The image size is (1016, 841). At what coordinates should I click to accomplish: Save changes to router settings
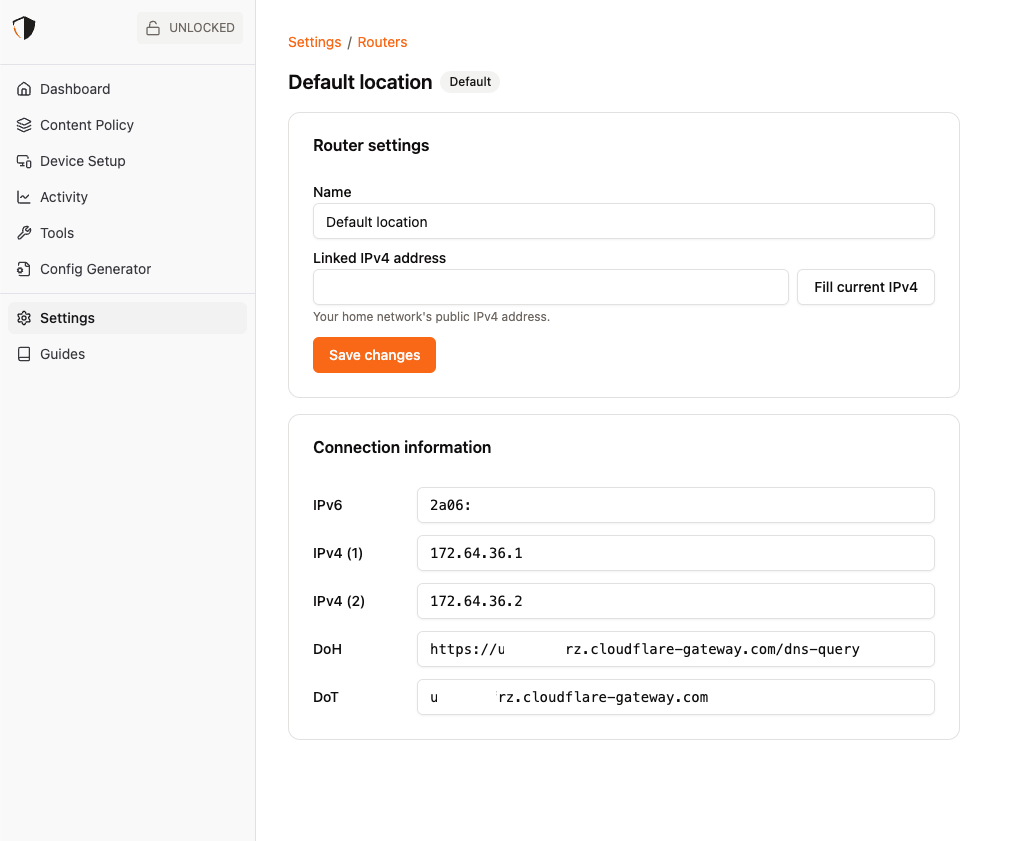[x=375, y=355]
